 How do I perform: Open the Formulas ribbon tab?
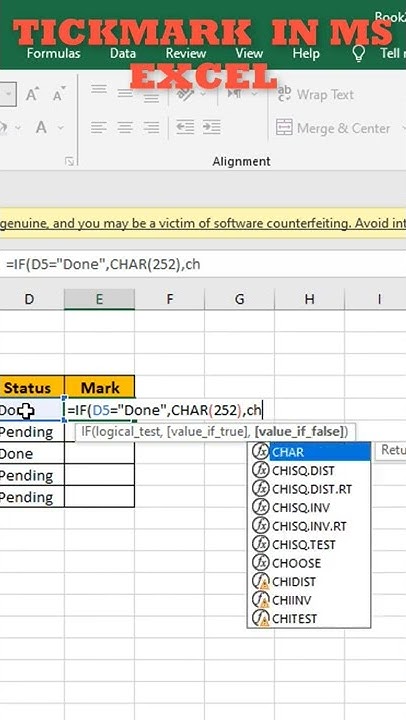54,53
